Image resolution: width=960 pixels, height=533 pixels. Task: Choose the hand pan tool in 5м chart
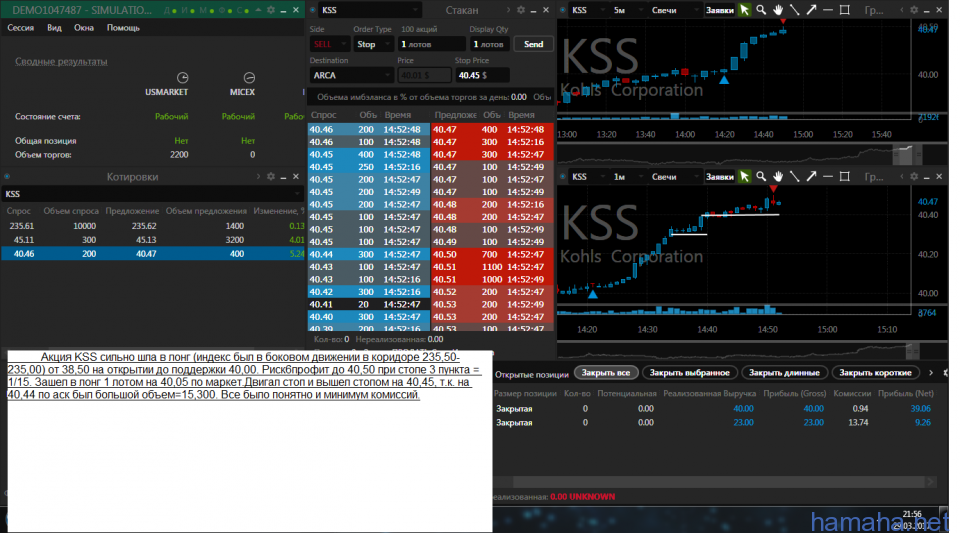point(778,10)
